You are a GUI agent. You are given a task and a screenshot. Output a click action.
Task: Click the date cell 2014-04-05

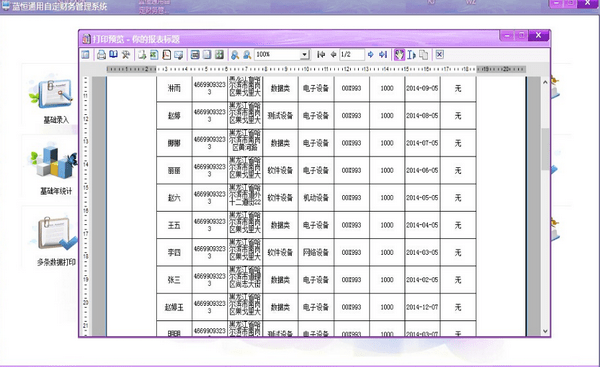pos(422,225)
